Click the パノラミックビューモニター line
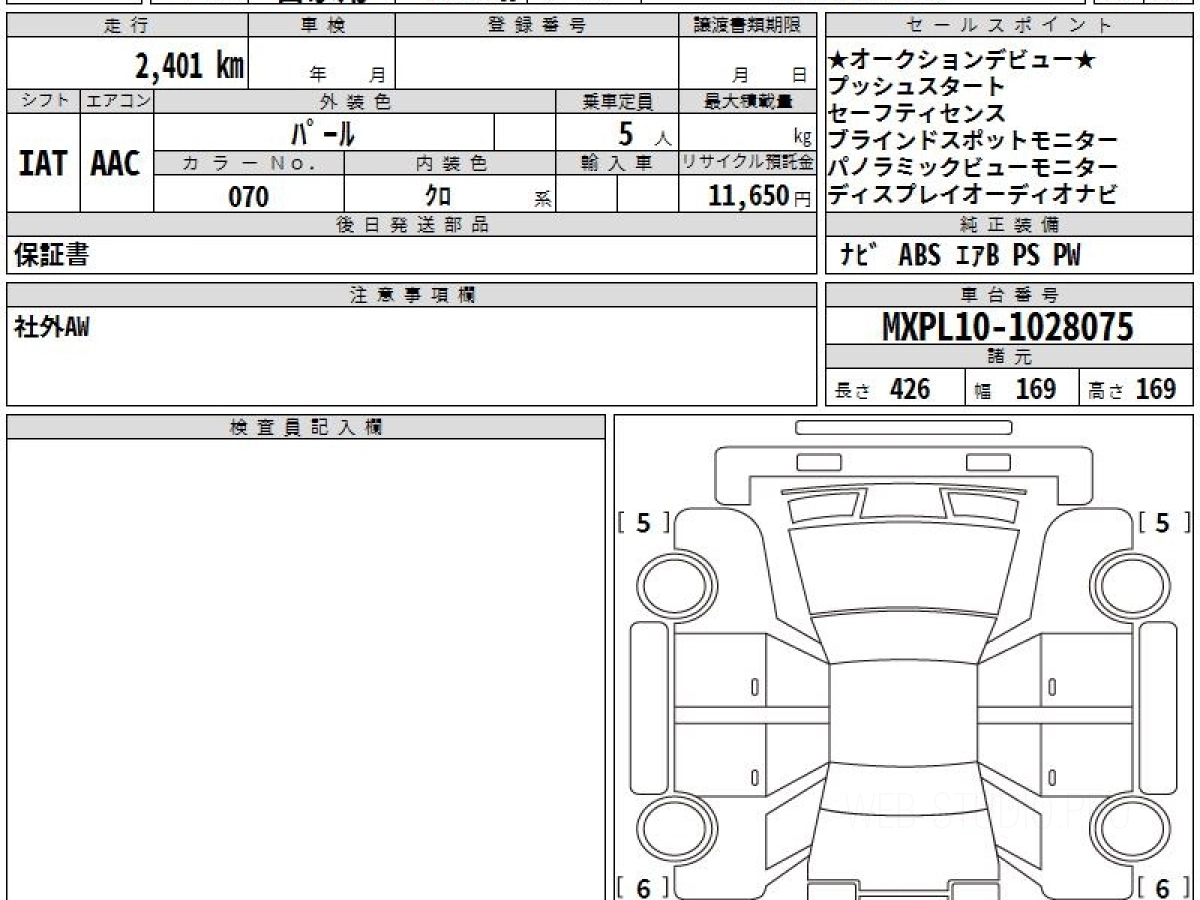 pyautogui.click(x=973, y=168)
